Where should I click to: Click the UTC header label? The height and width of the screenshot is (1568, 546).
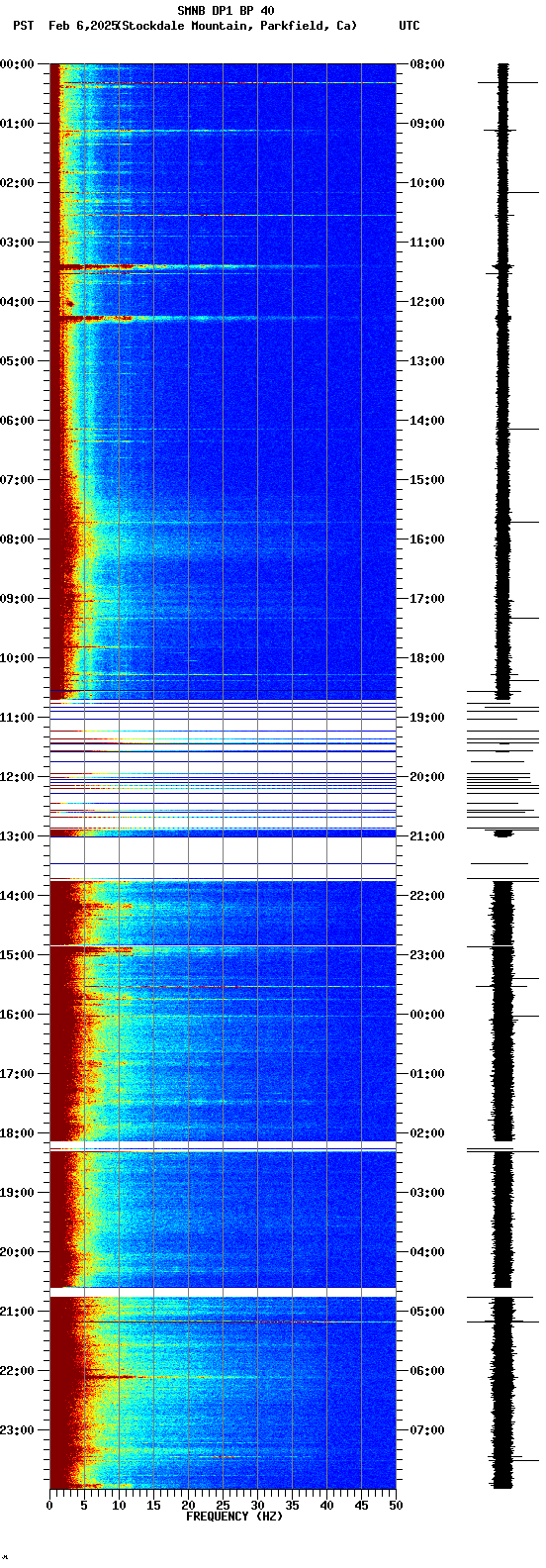[409, 26]
